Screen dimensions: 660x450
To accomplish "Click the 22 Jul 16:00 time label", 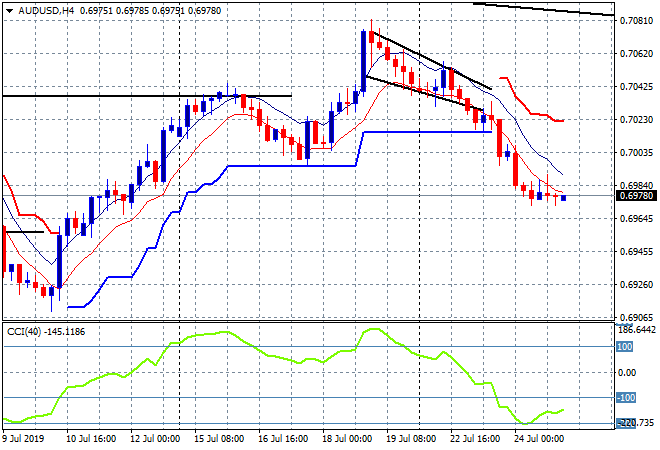I will click(475, 439).
